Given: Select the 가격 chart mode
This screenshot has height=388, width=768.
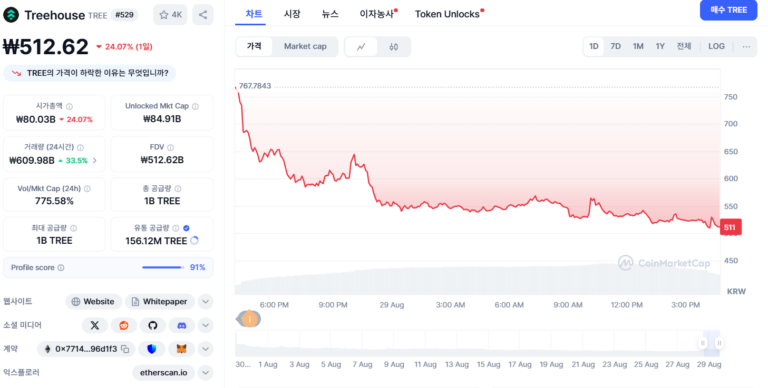Looking at the screenshot, I should (x=254, y=47).
